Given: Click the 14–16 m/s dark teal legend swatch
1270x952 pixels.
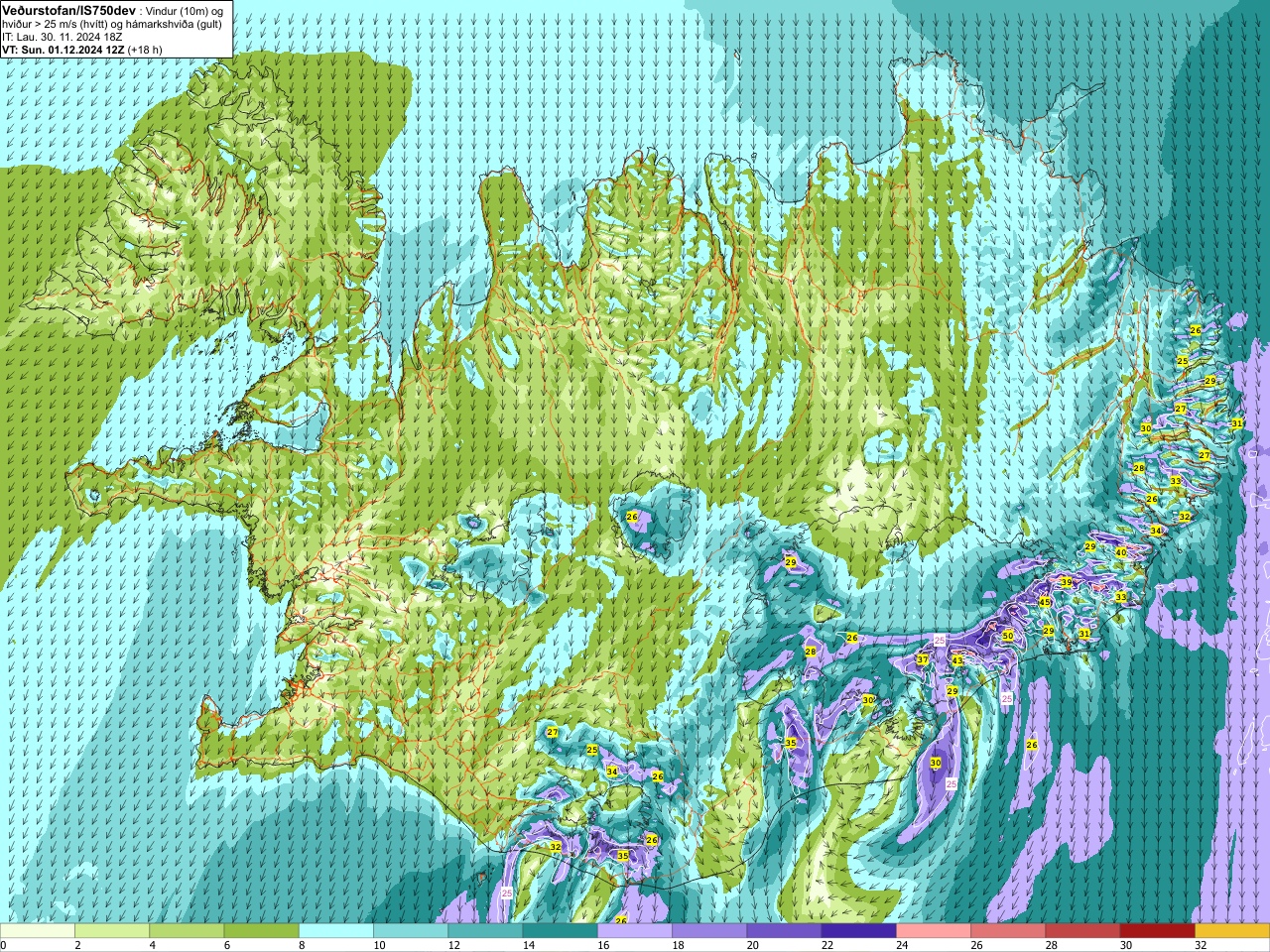Looking at the screenshot, I should click(x=560, y=931).
